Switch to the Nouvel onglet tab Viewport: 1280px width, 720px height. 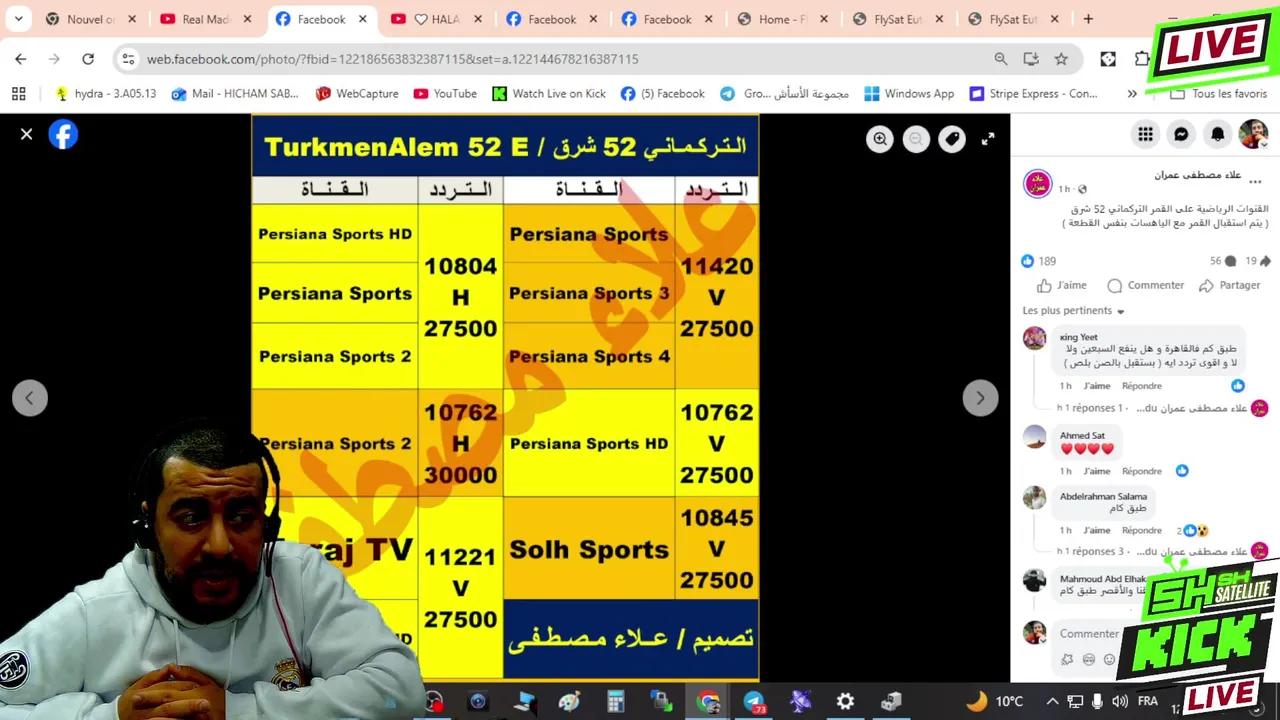(x=88, y=19)
